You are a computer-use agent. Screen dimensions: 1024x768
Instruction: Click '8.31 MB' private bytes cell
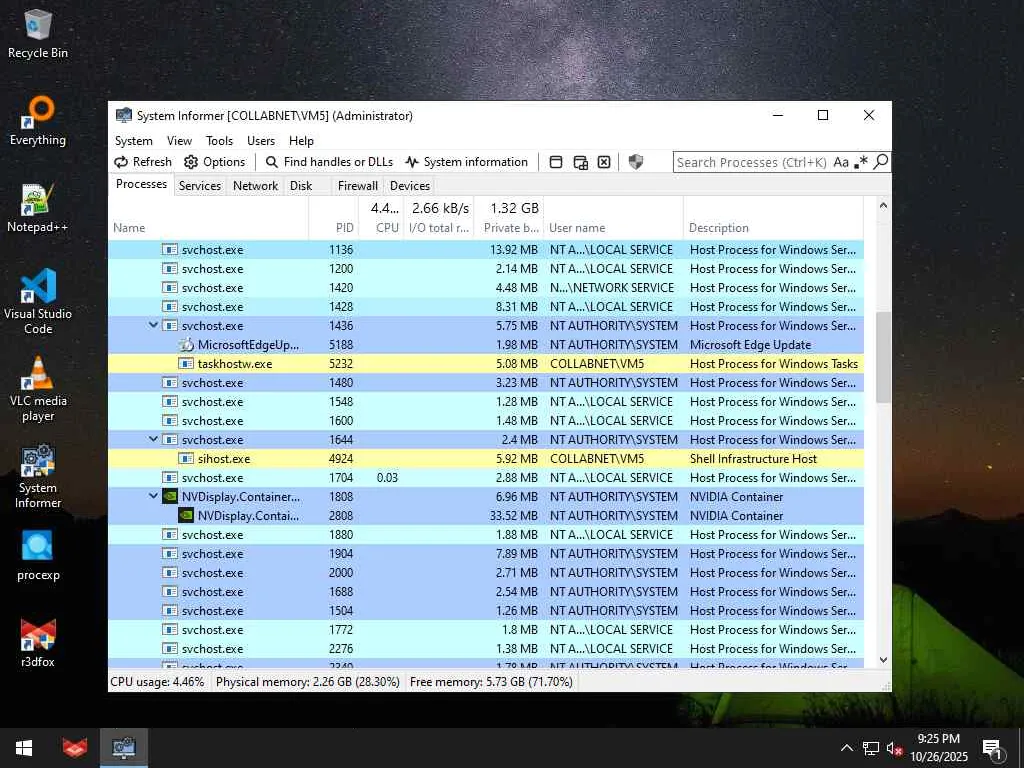pyautogui.click(x=517, y=306)
